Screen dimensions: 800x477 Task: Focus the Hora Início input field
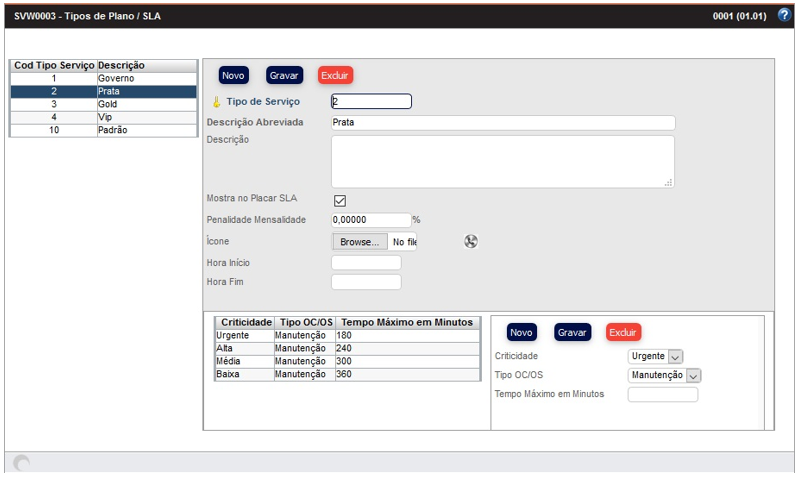tap(366, 263)
